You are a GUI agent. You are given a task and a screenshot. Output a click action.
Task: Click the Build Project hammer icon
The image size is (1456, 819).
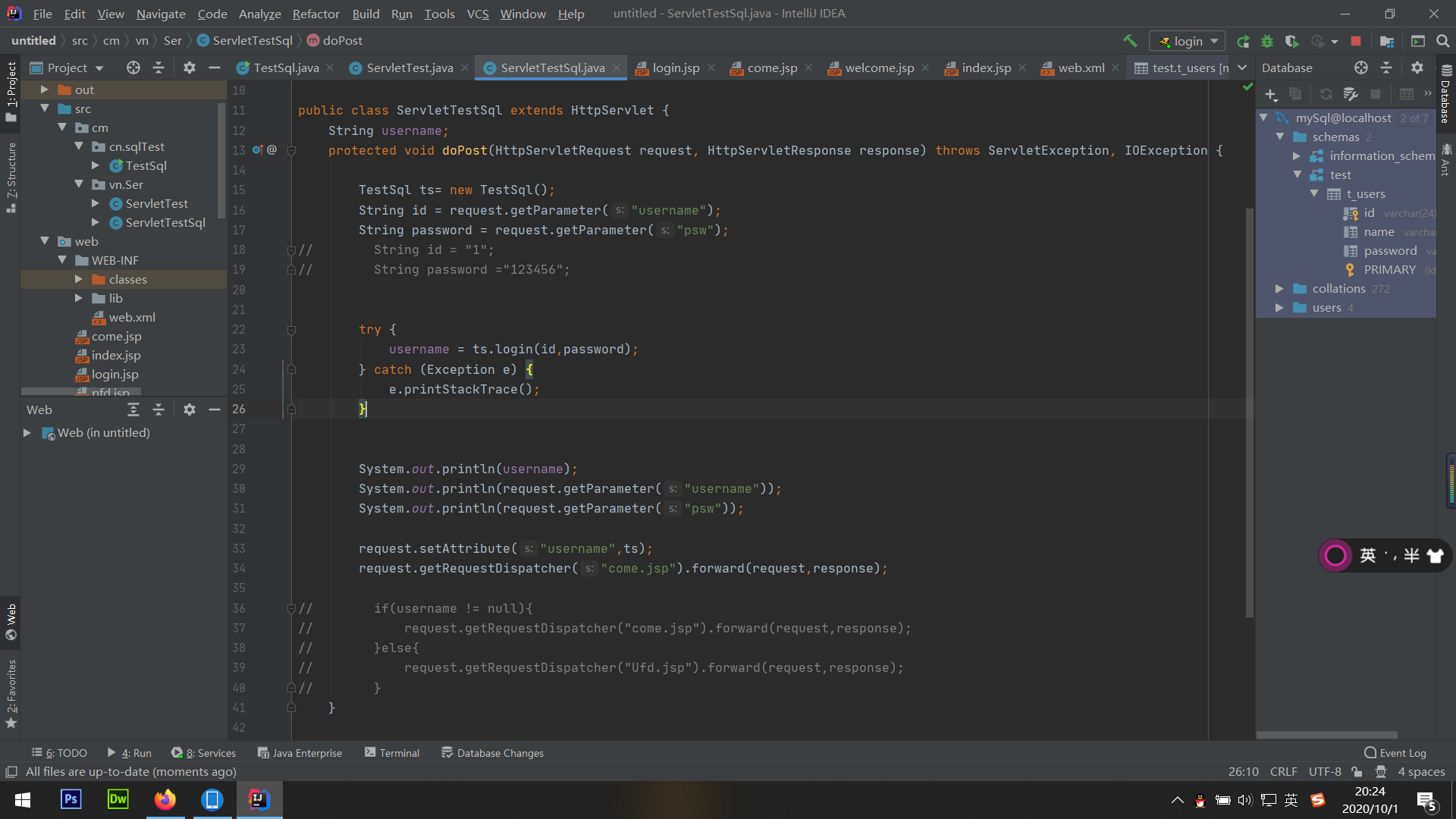tap(1130, 41)
